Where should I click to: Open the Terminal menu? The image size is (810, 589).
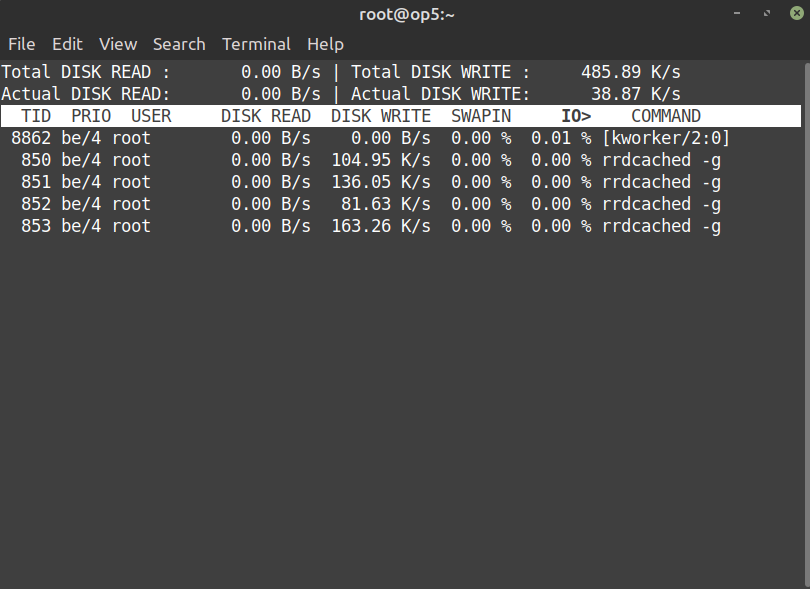click(x=256, y=44)
